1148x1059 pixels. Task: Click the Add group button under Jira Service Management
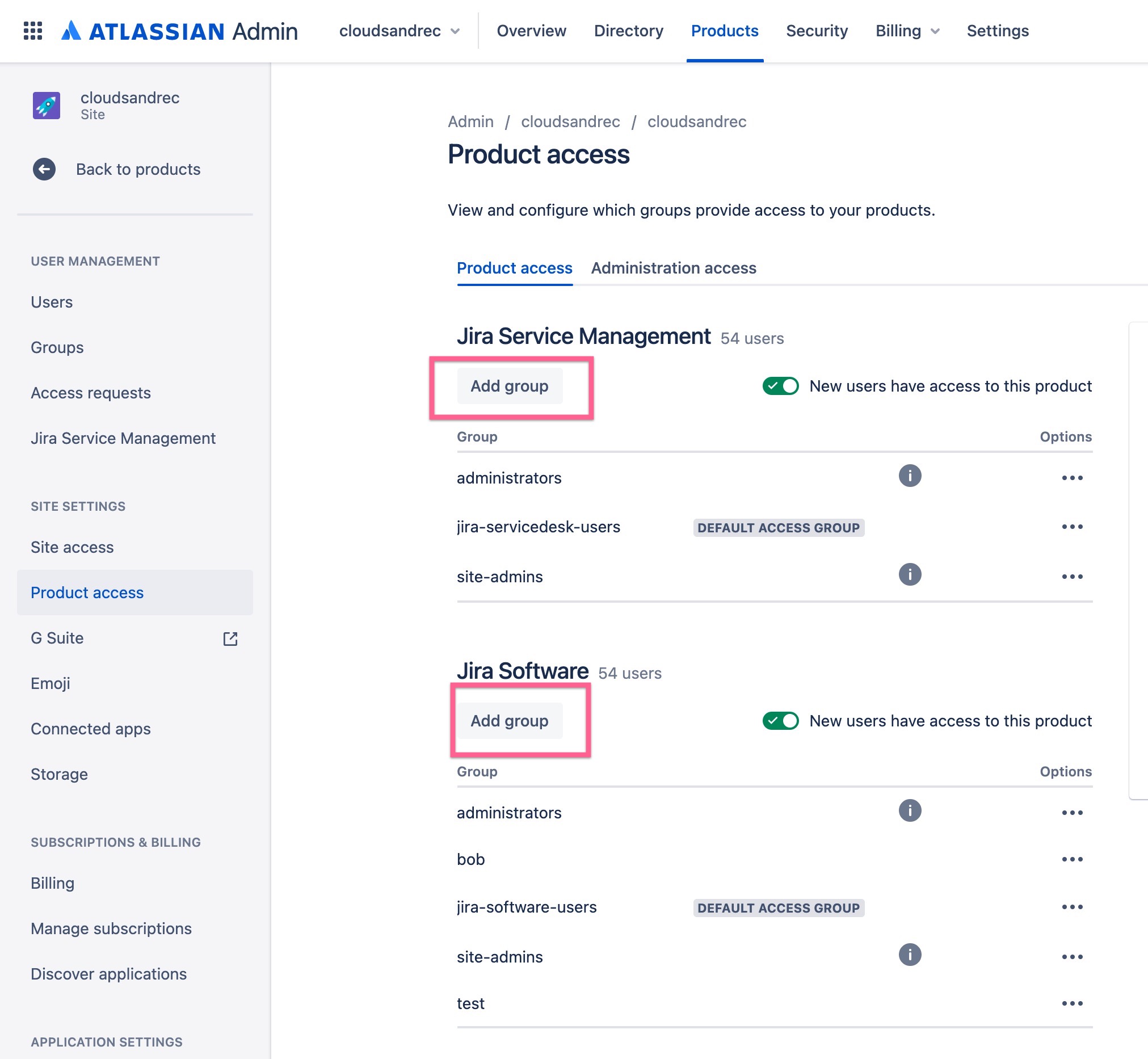tap(509, 386)
